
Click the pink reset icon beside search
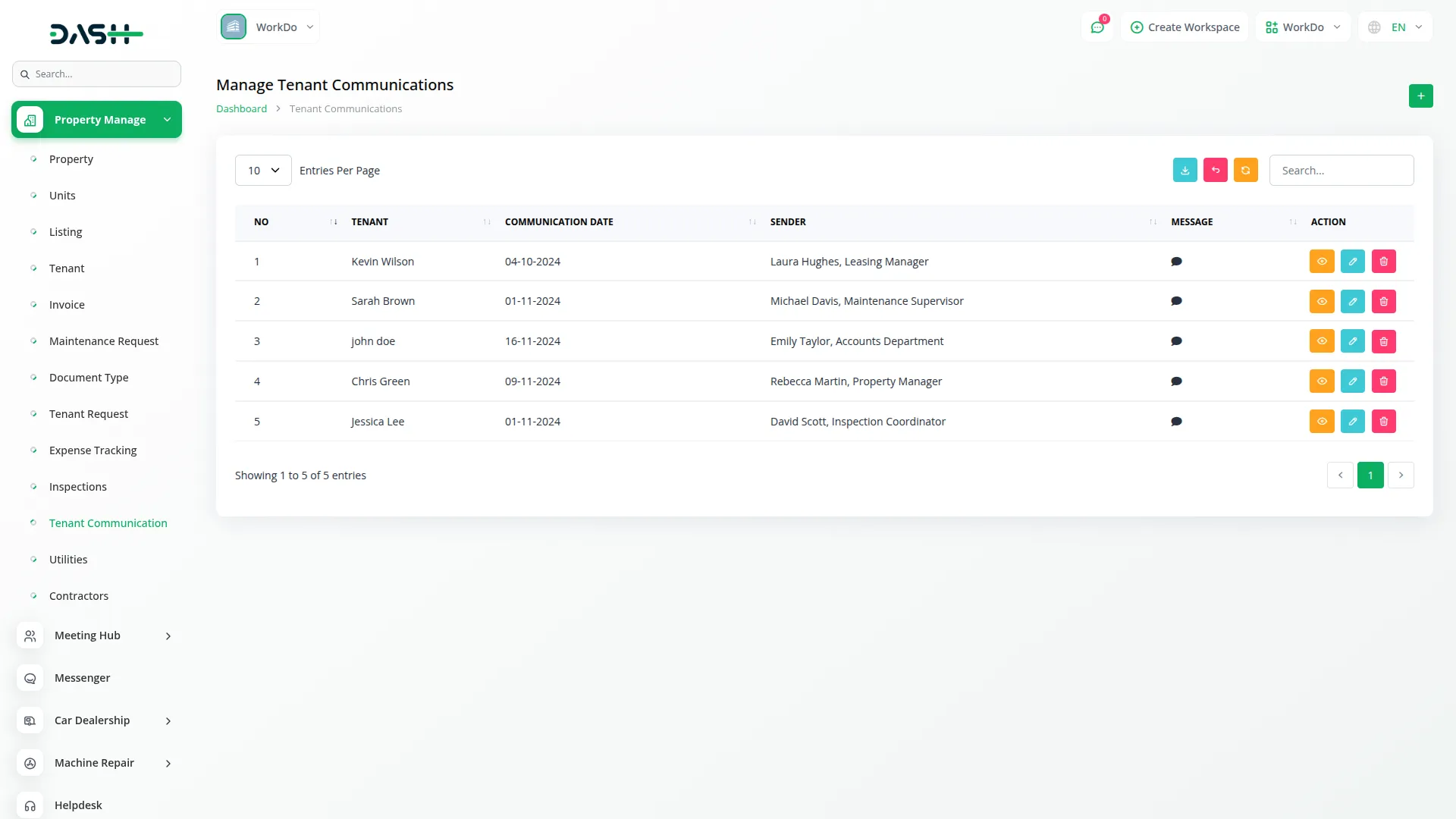[x=1215, y=171]
